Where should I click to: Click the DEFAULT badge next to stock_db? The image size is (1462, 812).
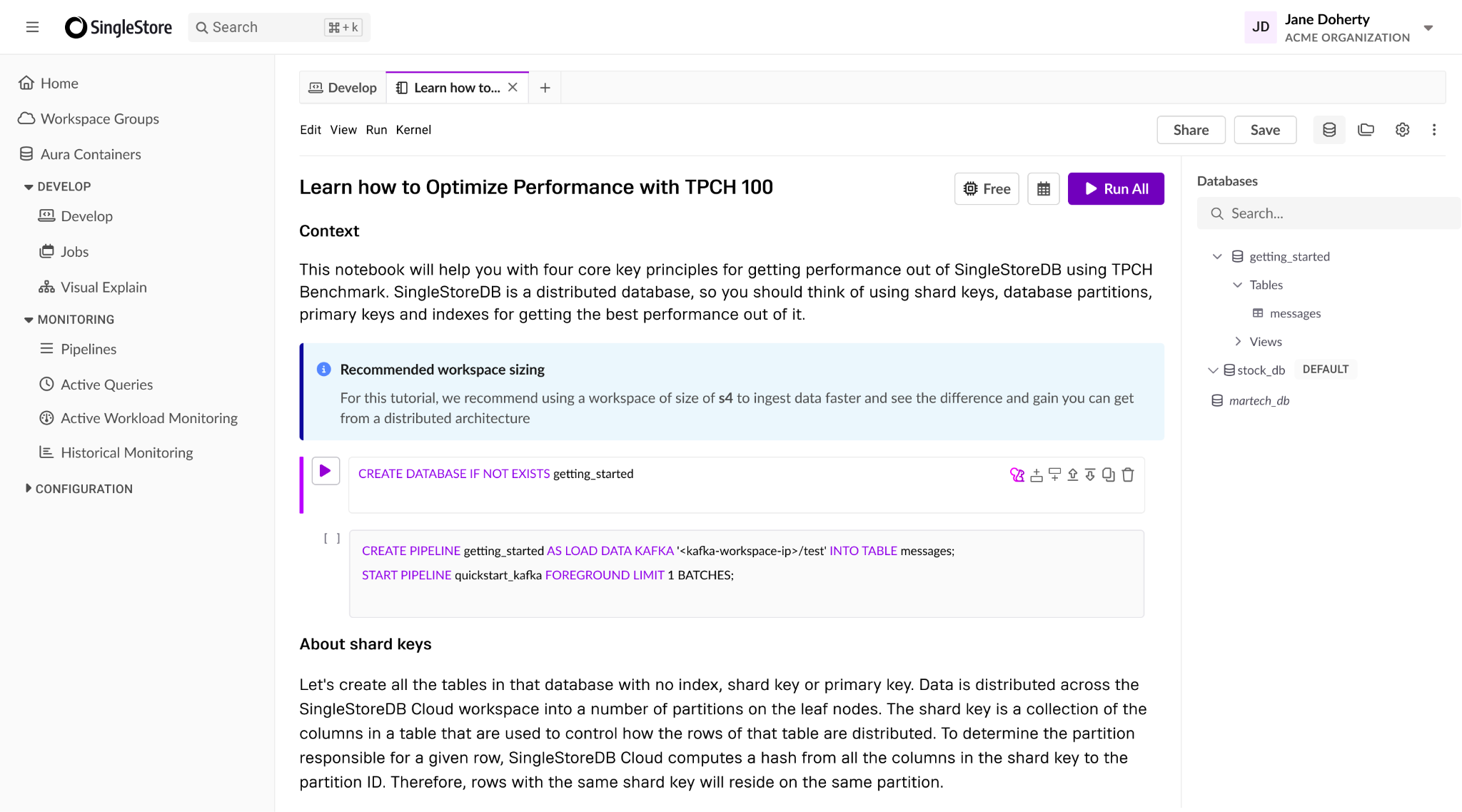pyautogui.click(x=1326, y=370)
